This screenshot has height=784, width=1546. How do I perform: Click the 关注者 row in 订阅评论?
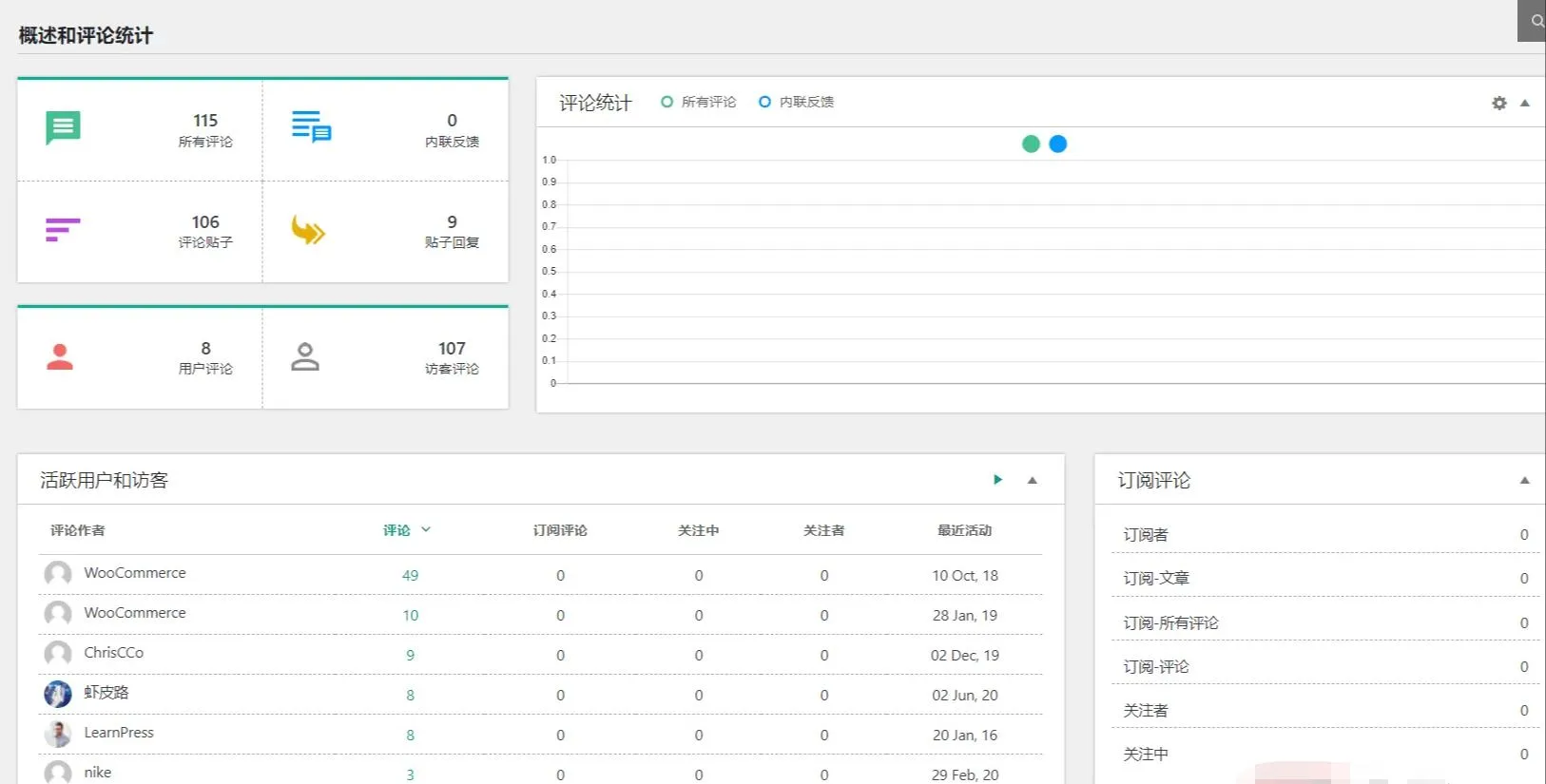1325,711
